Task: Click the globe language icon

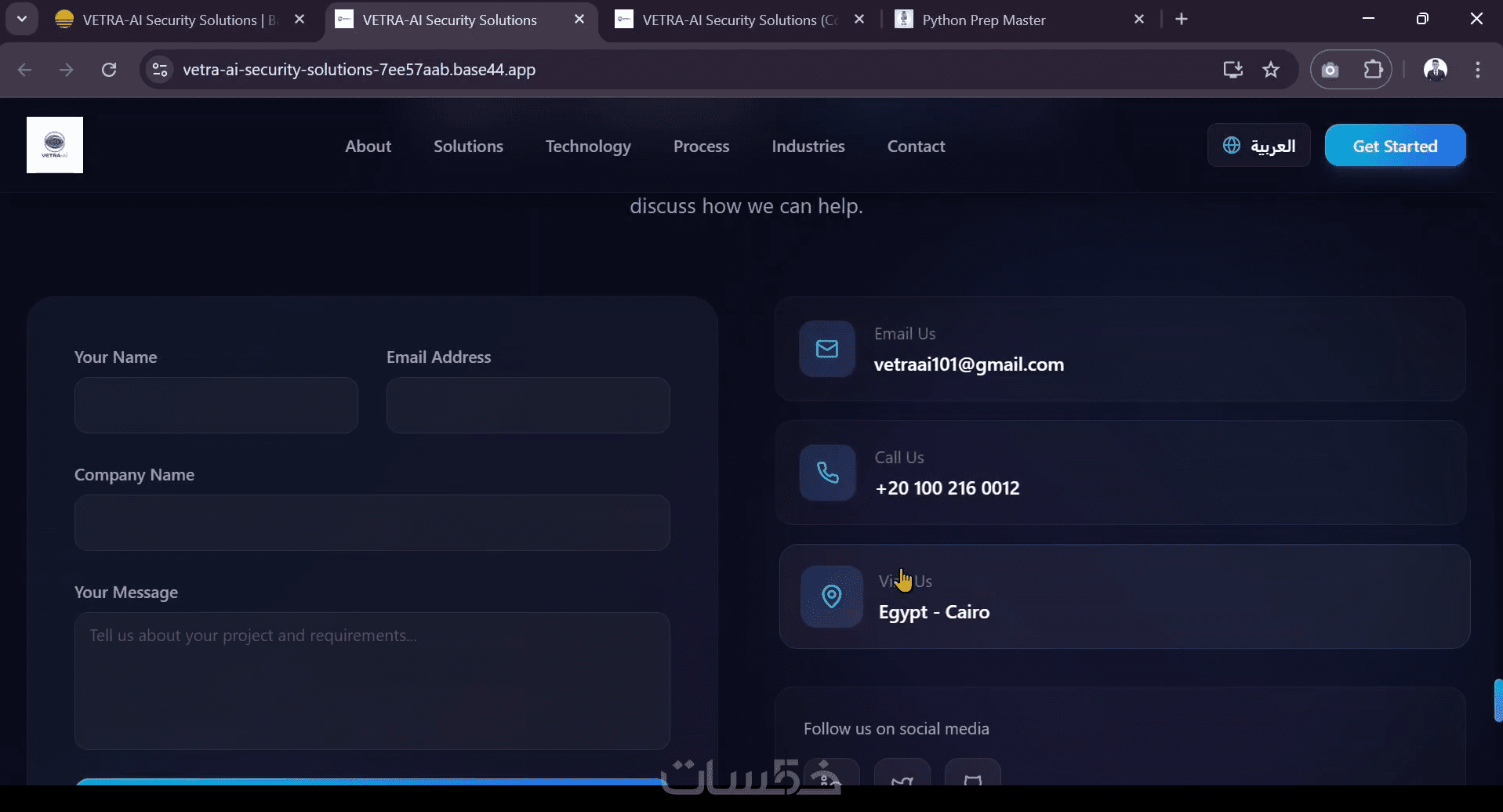Action: 1232,145
